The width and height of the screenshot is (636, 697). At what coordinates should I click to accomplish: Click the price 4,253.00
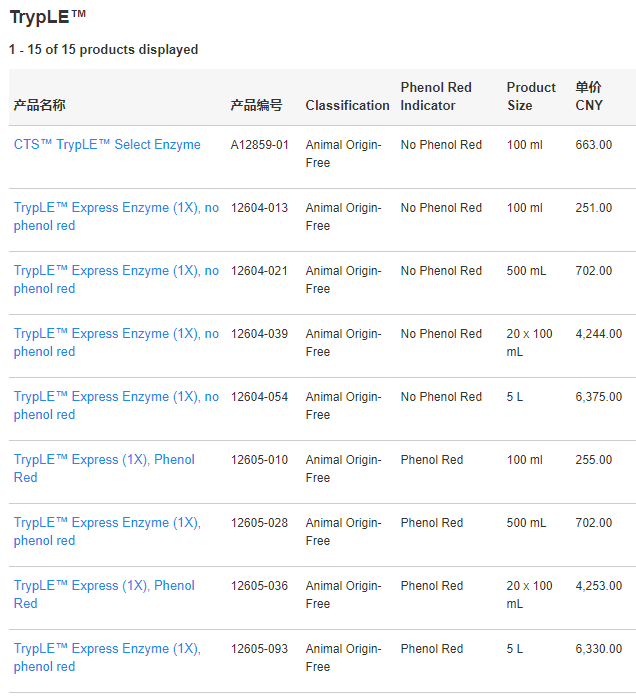click(599, 586)
